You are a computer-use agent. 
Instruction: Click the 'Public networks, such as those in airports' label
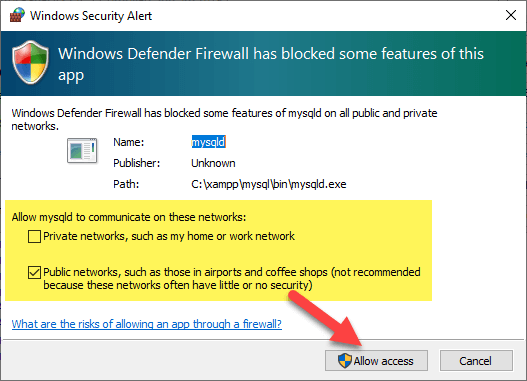232,279
